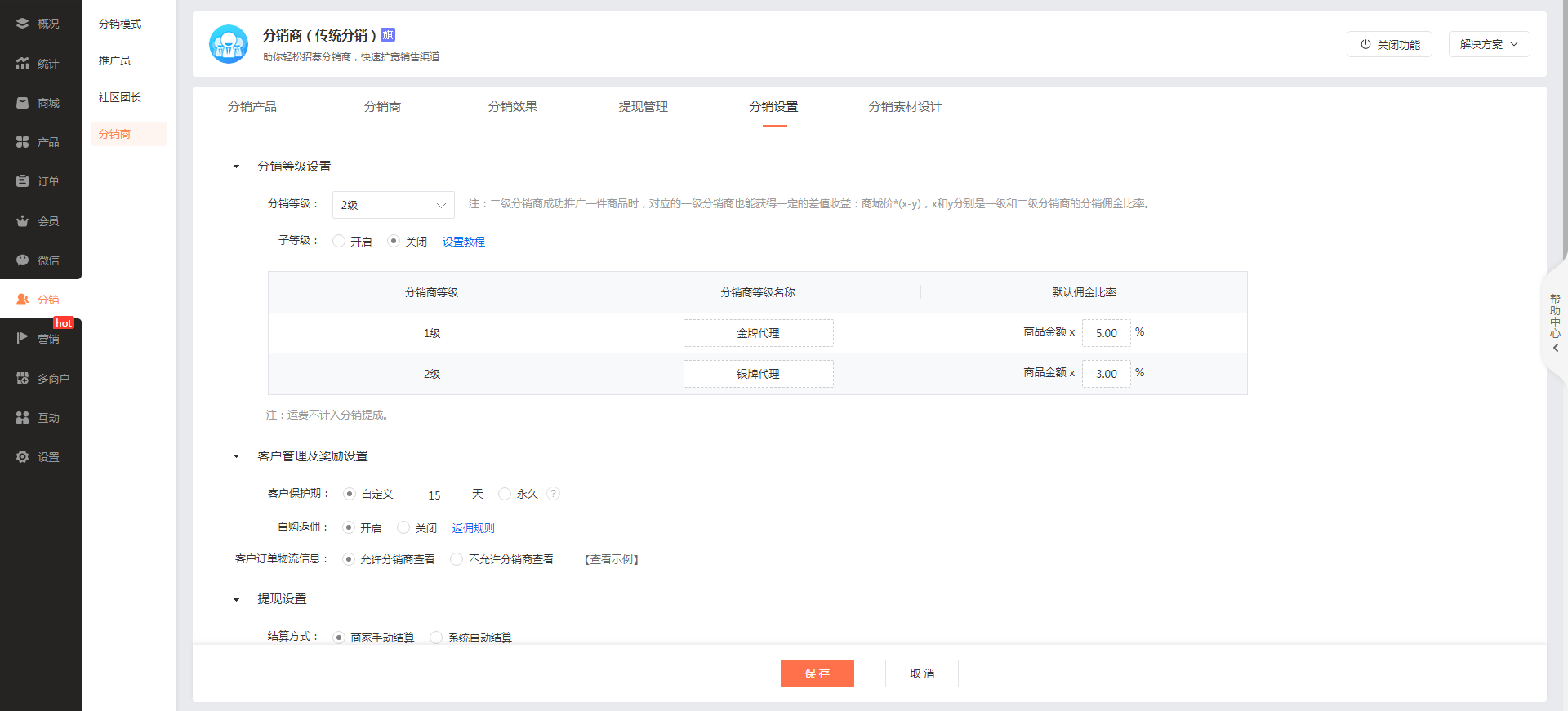1568x711 pixels.
Task: Click the 3.00 commission rate field
Action: click(x=1107, y=374)
